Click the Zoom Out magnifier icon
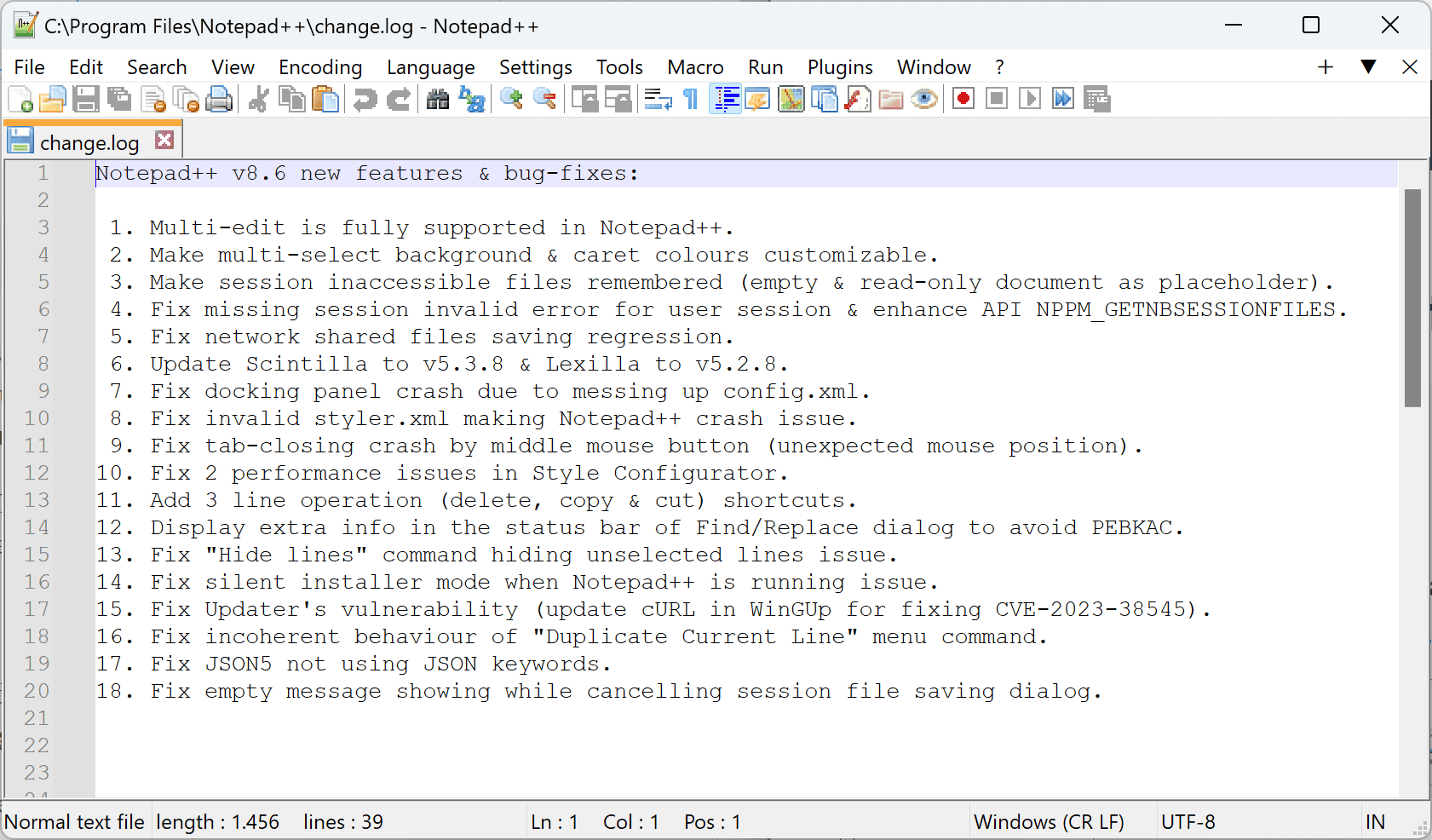The width and height of the screenshot is (1432, 840). pos(544,100)
